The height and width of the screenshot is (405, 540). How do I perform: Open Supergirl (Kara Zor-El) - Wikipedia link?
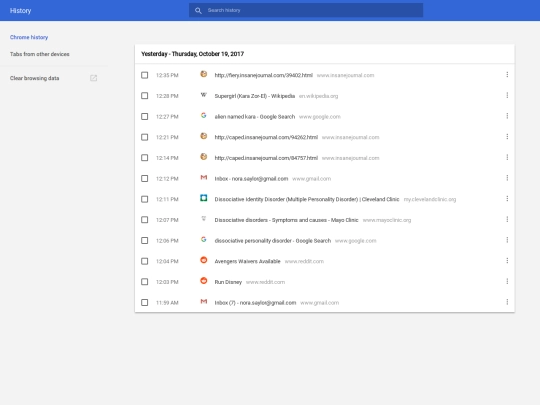[255, 96]
